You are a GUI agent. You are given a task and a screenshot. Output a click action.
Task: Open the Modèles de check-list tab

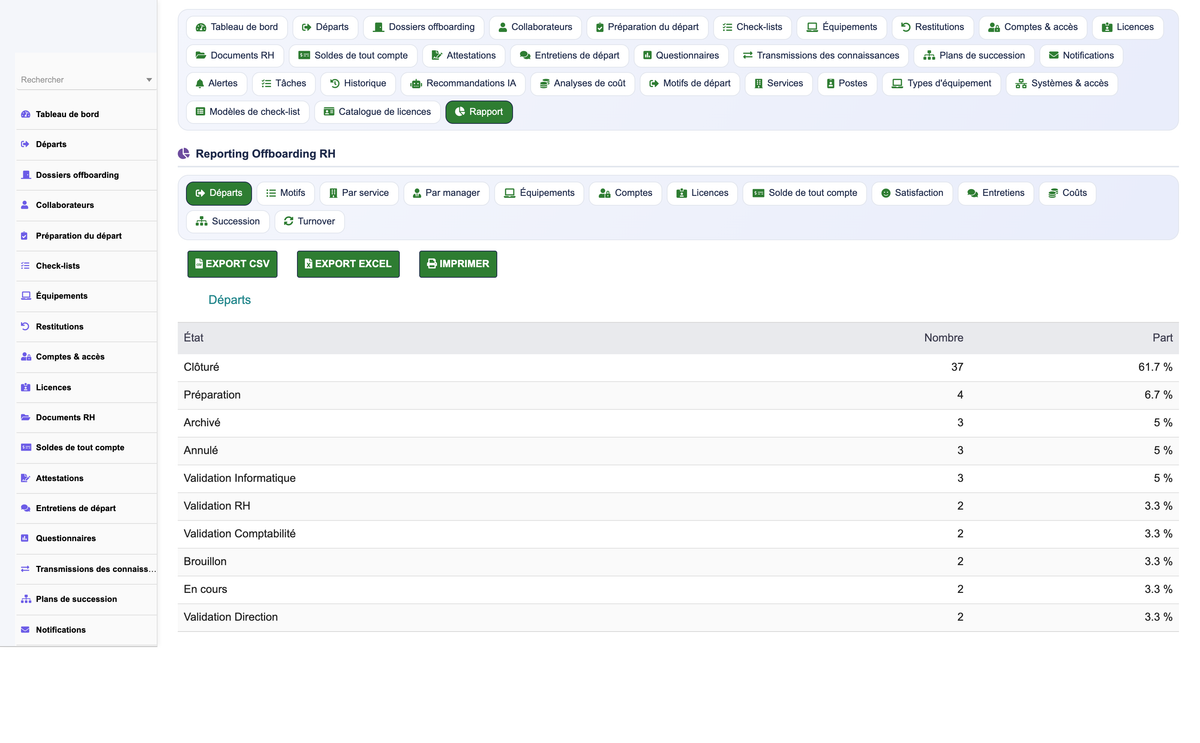pyautogui.click(x=248, y=112)
